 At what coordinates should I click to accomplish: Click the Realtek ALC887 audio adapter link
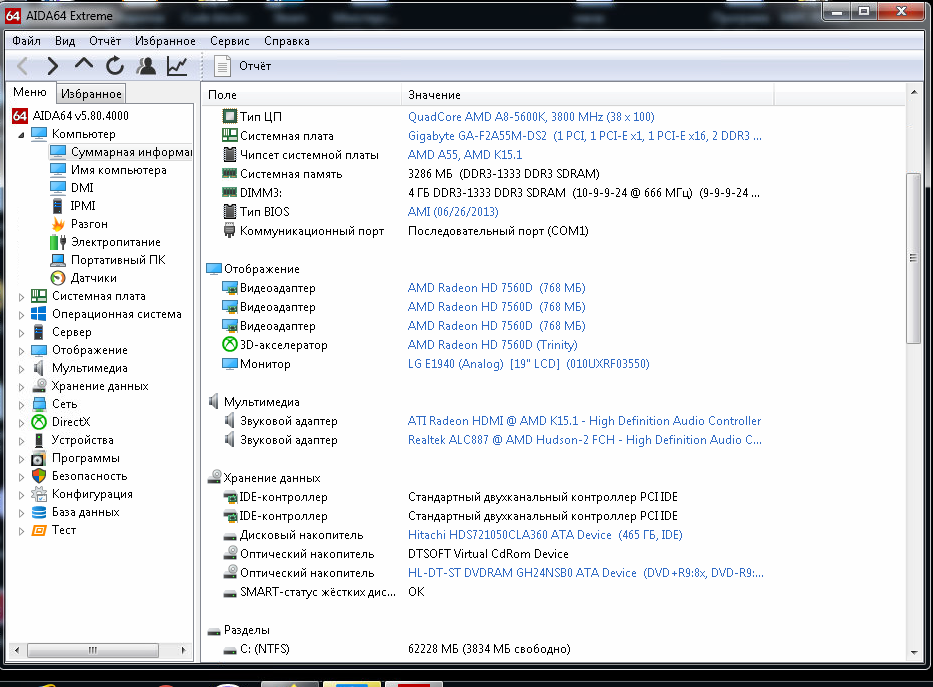click(585, 440)
